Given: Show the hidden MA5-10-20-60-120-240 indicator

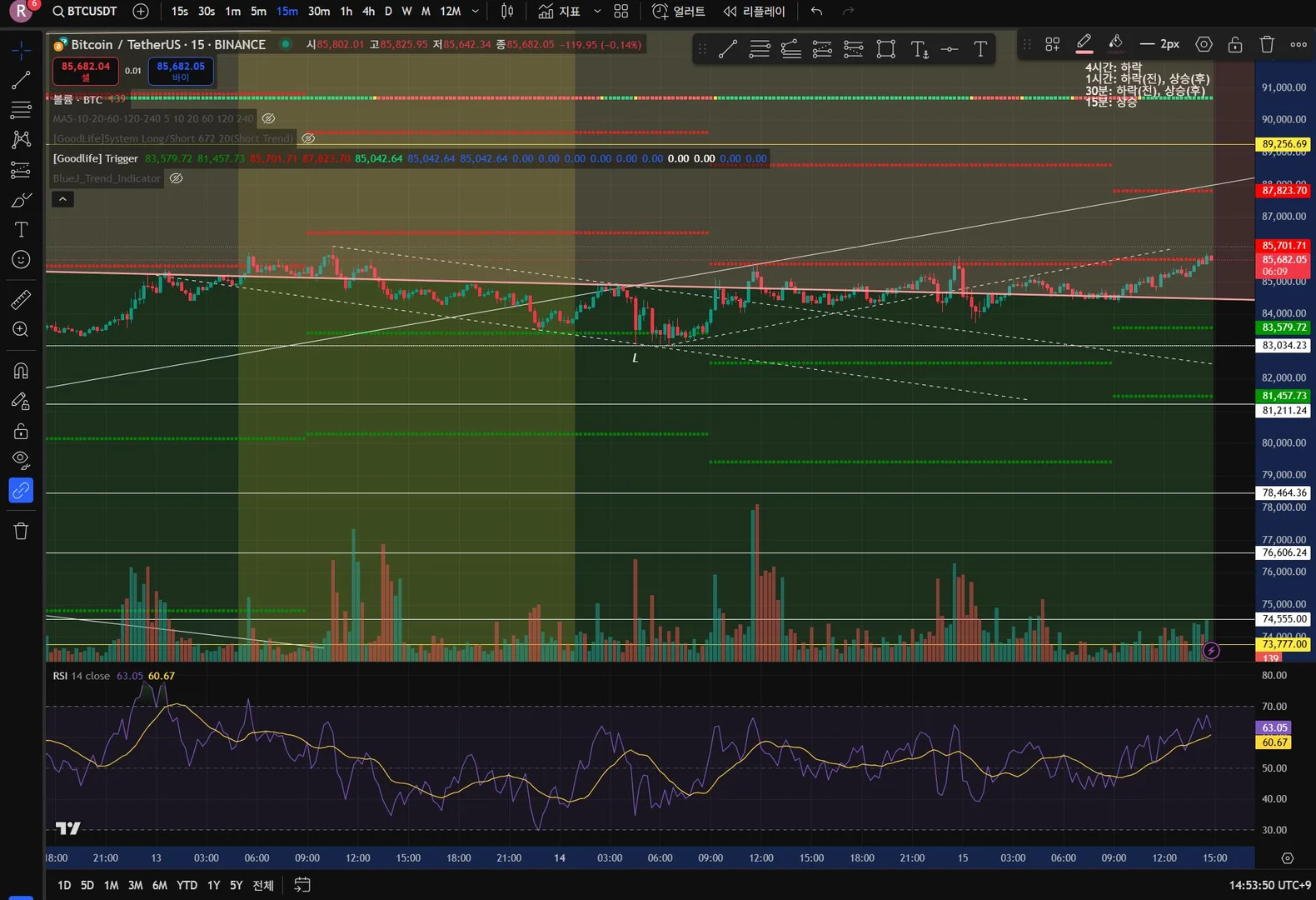Looking at the screenshot, I should (x=268, y=118).
